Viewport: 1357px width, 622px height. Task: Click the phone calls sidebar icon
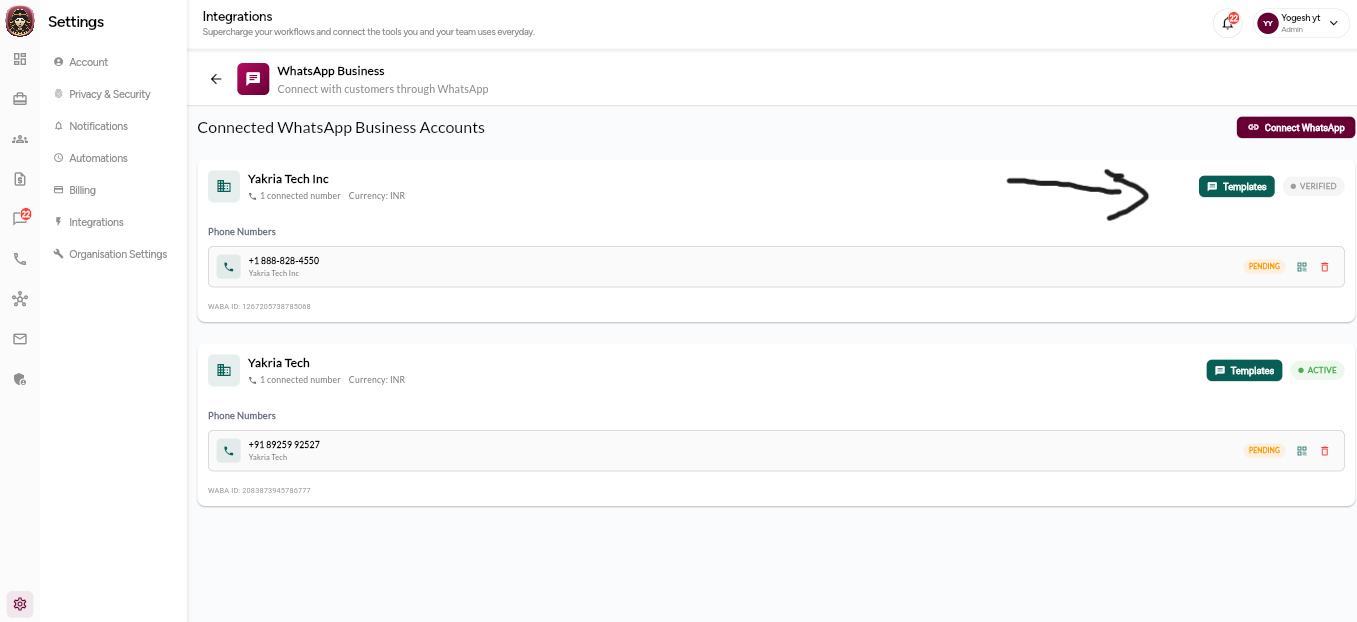click(x=20, y=259)
